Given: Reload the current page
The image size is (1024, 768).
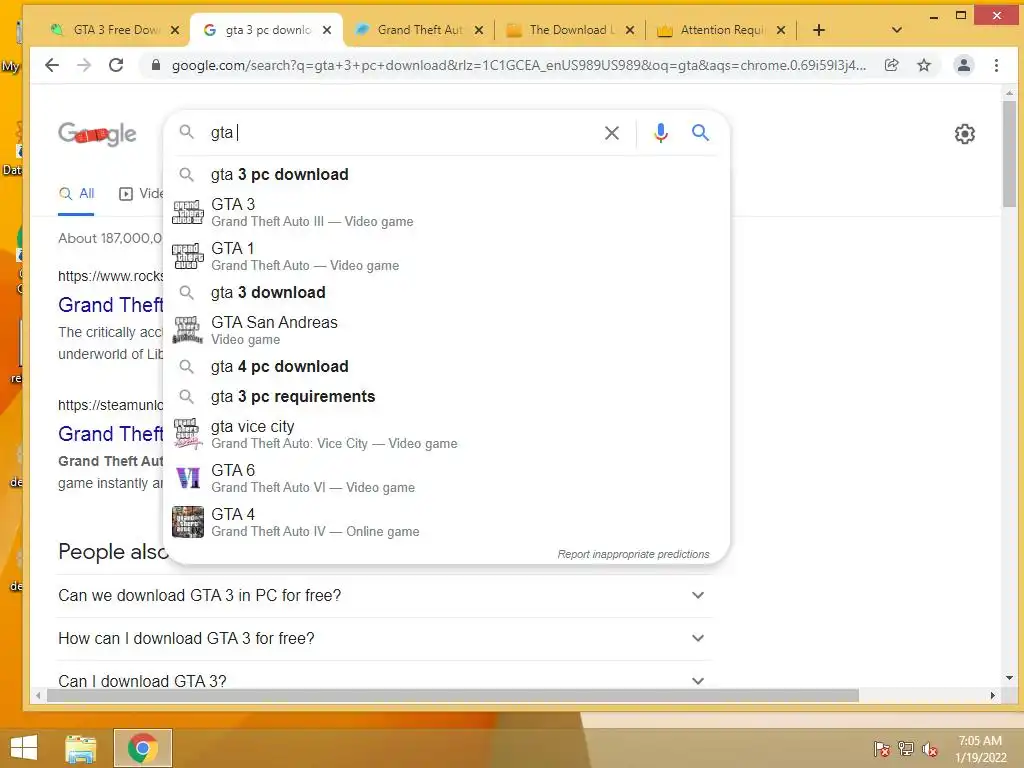Looking at the screenshot, I should [116, 65].
